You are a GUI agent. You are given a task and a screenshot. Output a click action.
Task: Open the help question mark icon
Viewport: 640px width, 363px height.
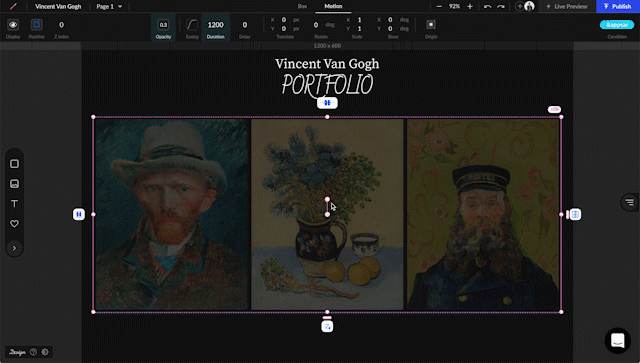33,352
